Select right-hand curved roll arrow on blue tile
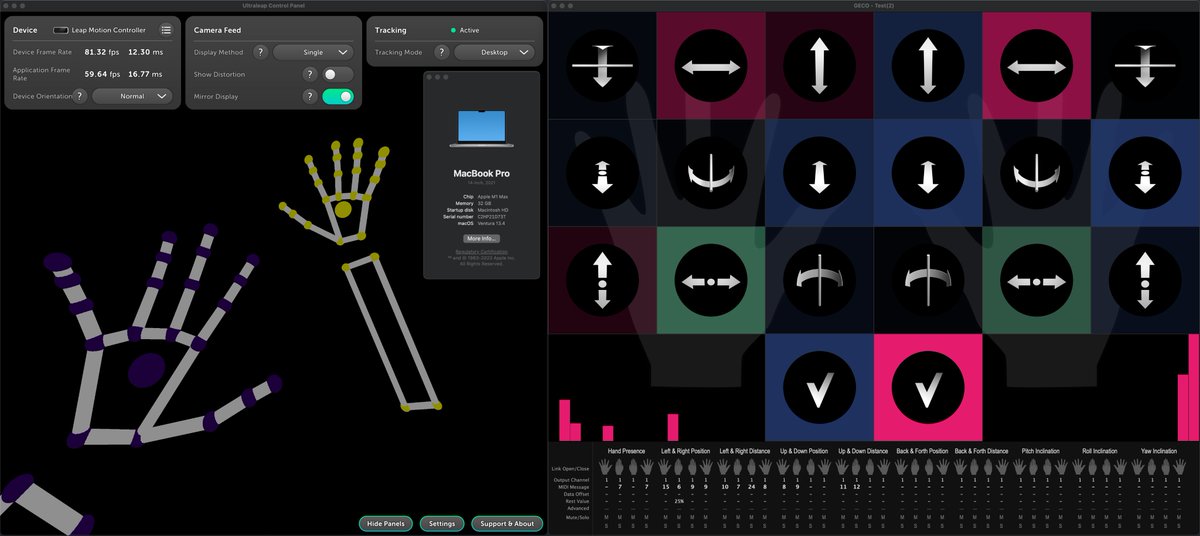1200x536 pixels. [x=1036, y=173]
